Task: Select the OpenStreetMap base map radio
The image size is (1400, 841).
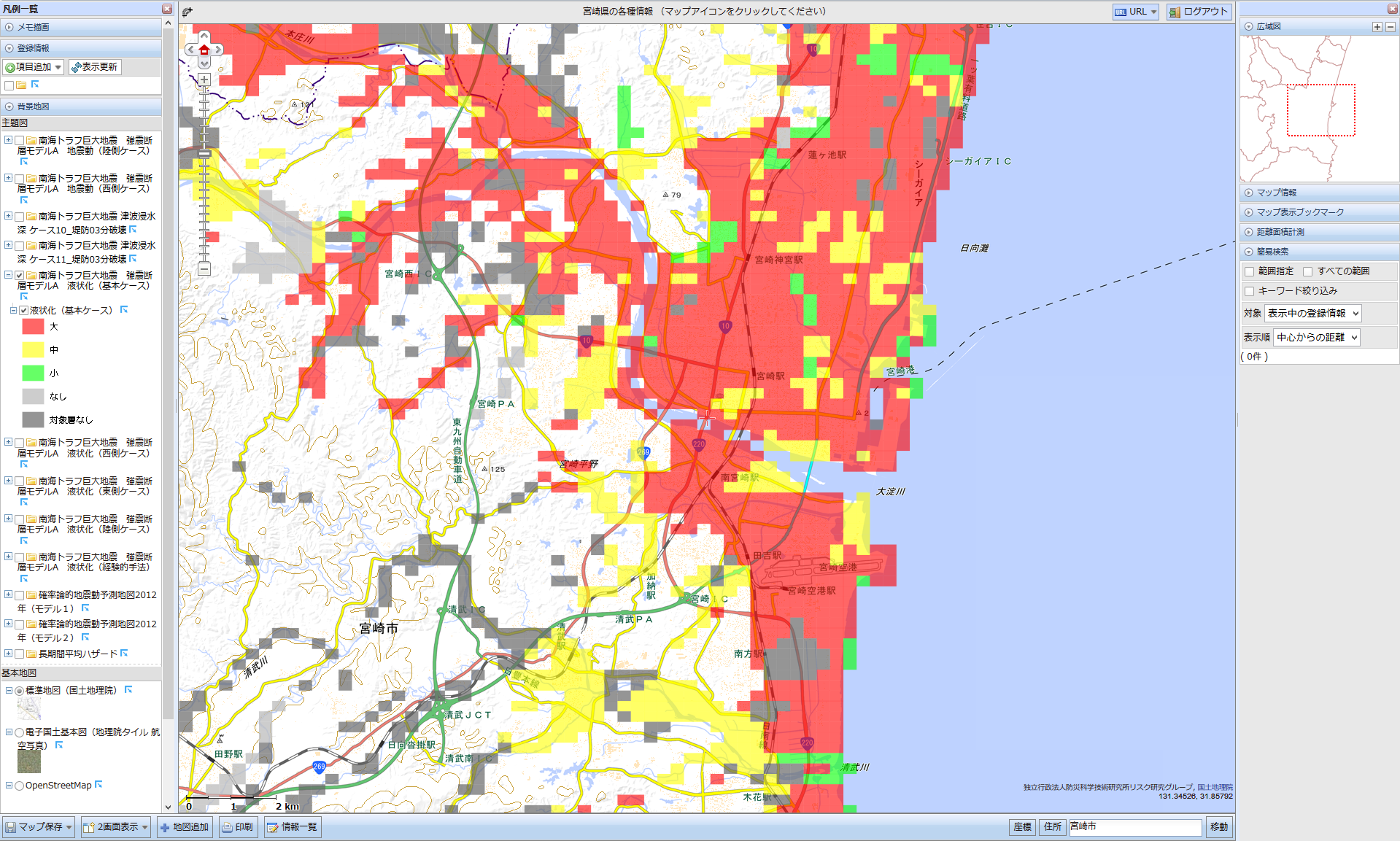Action: (20, 786)
